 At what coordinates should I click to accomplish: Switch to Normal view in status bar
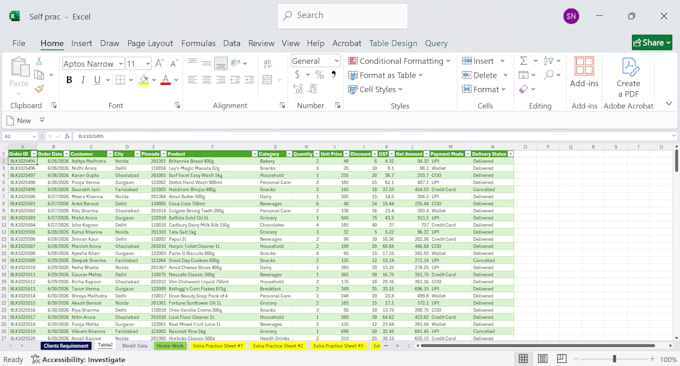pyautogui.click(x=523, y=359)
